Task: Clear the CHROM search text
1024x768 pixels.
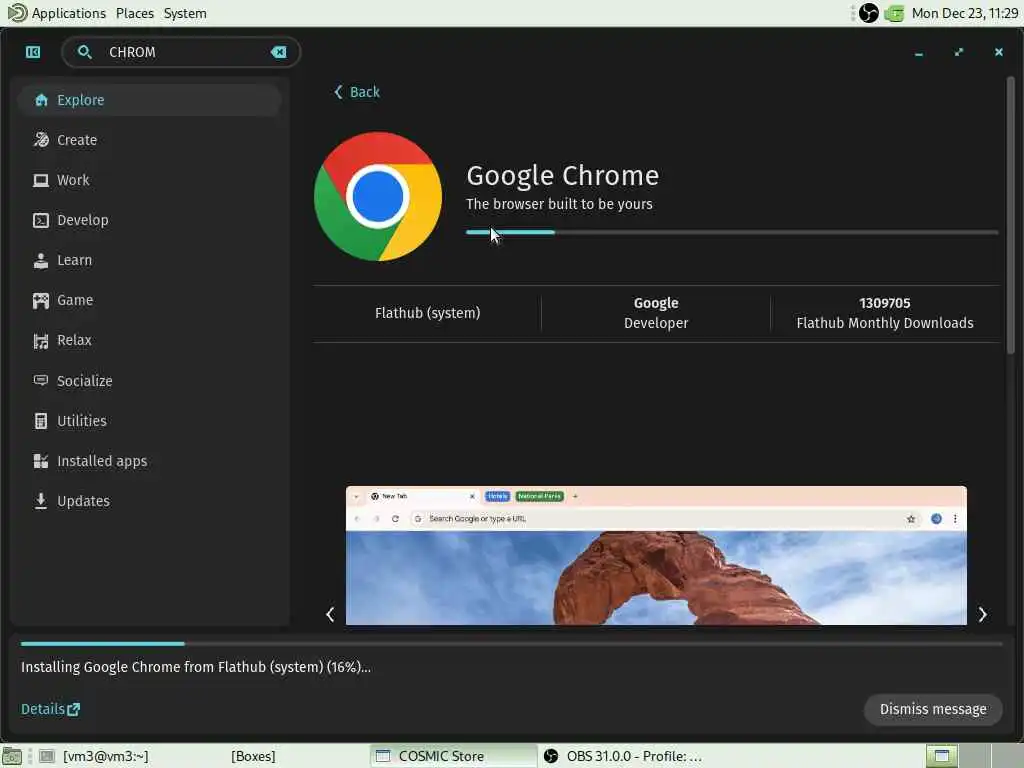Action: 279,52
